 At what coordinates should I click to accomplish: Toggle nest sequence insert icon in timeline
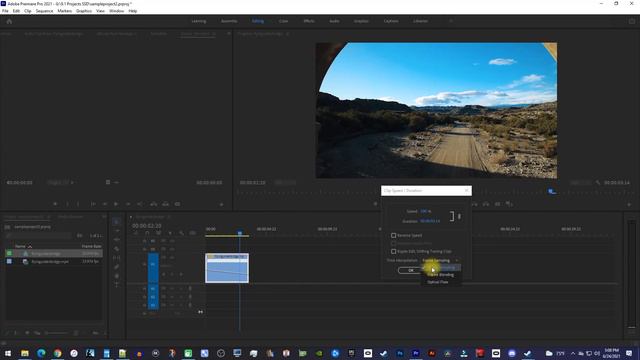pyautogui.click(x=136, y=233)
